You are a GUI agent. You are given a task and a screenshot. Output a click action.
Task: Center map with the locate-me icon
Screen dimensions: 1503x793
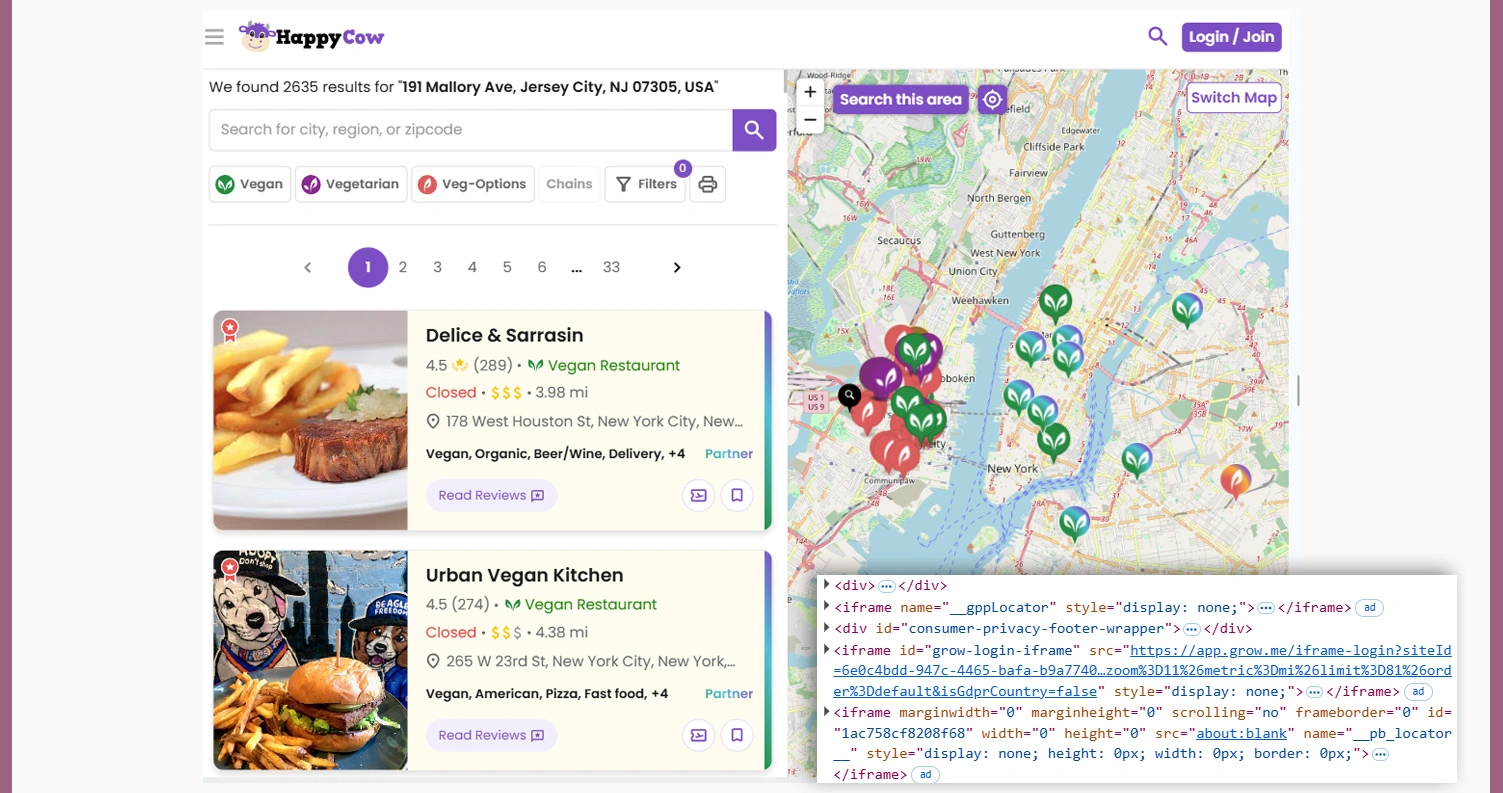tap(992, 99)
